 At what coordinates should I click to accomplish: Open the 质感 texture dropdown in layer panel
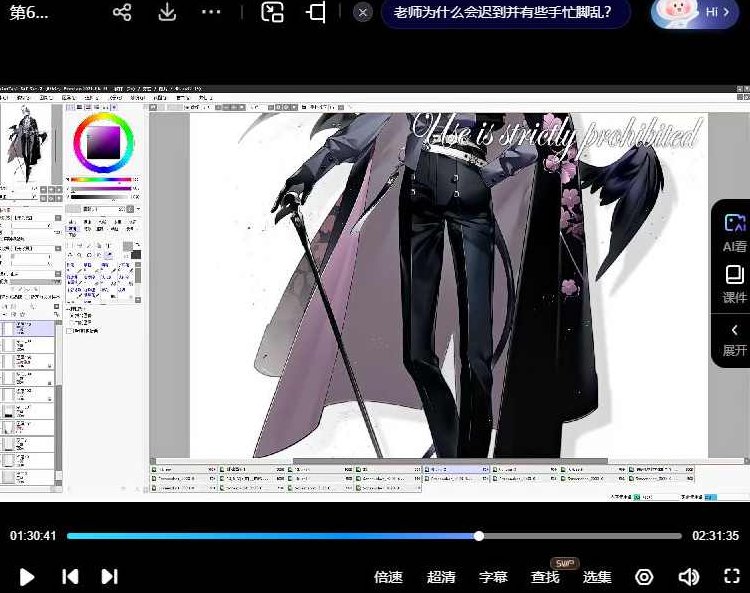tap(58, 218)
